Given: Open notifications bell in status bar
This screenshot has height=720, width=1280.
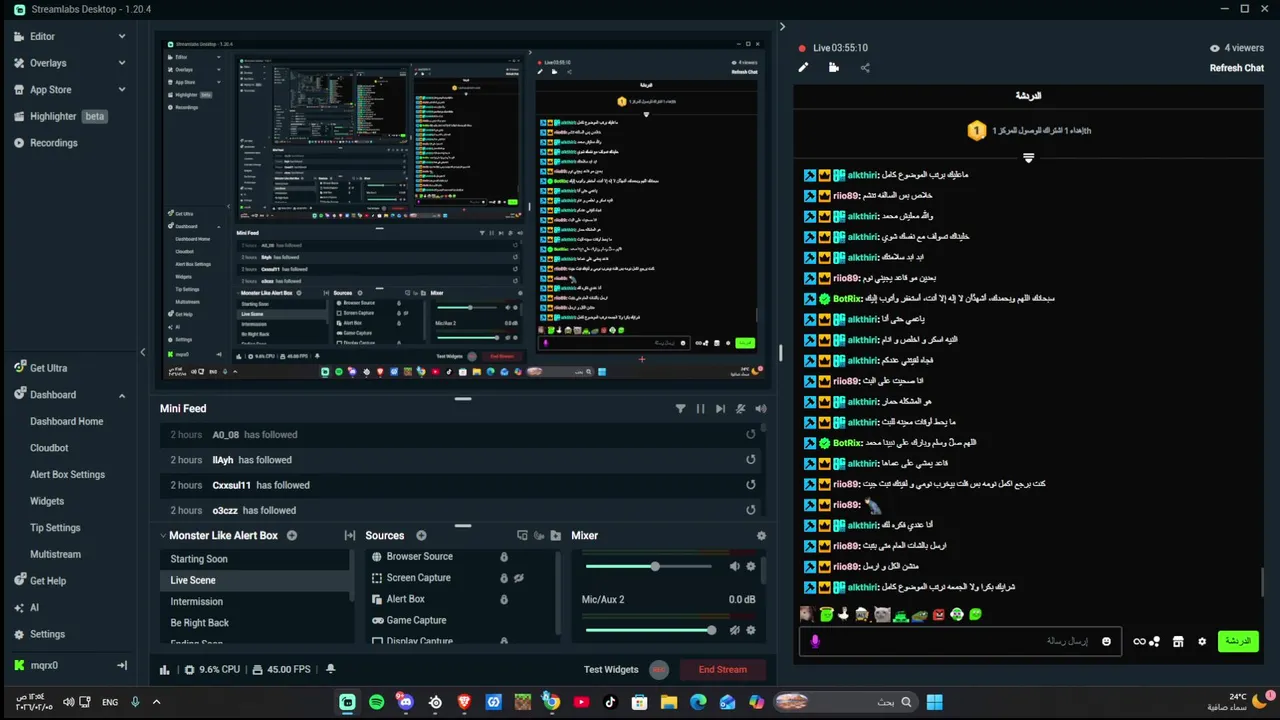Looking at the screenshot, I should coord(330,669).
